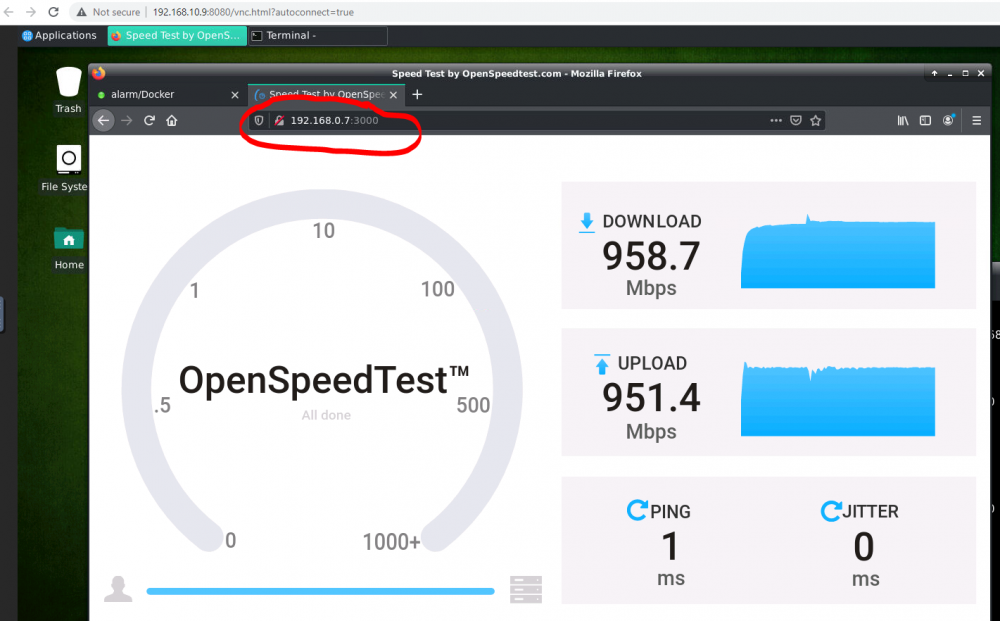The image size is (1000, 621).
Task: Click the Not secure warning icon
Action: [x=81, y=12]
